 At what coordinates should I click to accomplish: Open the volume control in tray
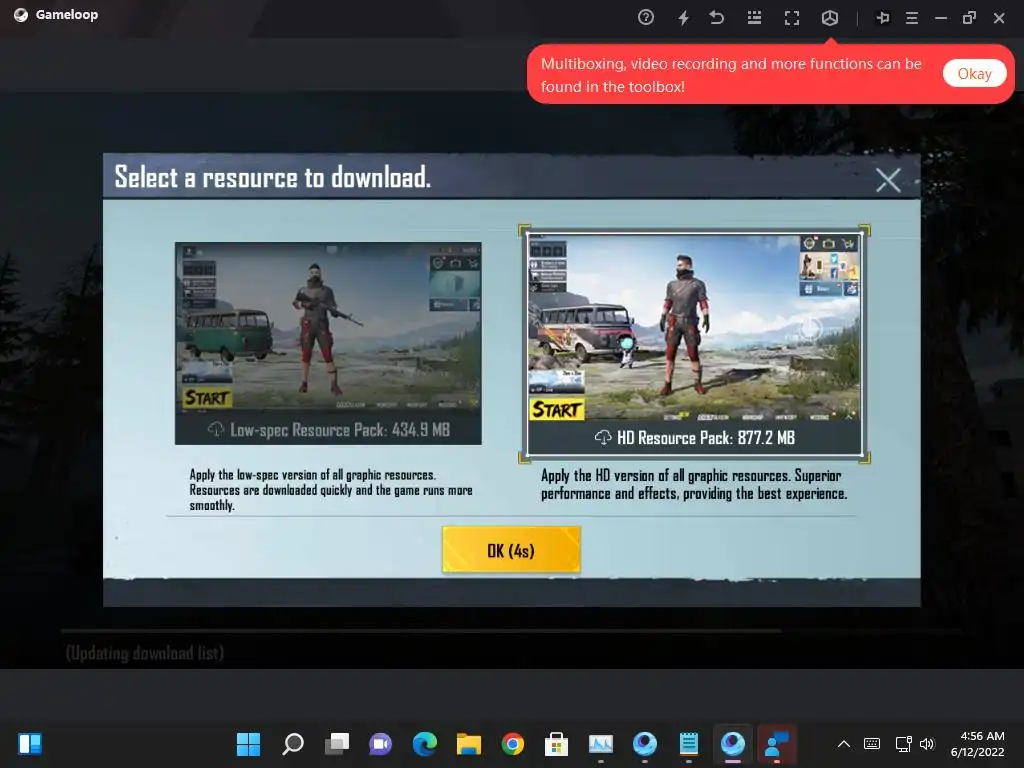click(x=927, y=744)
